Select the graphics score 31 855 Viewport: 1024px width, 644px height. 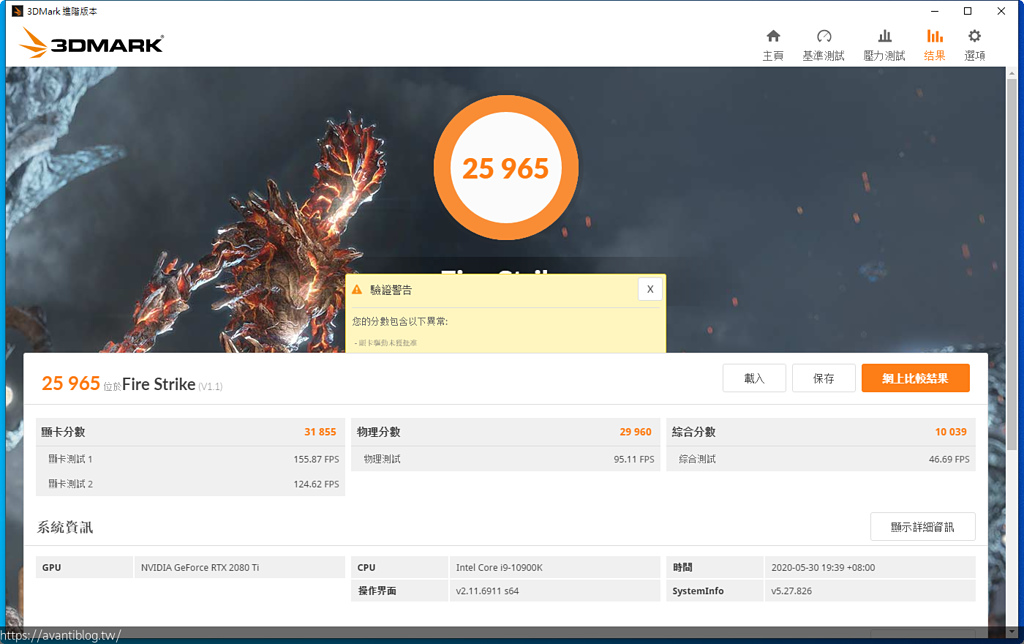320,432
